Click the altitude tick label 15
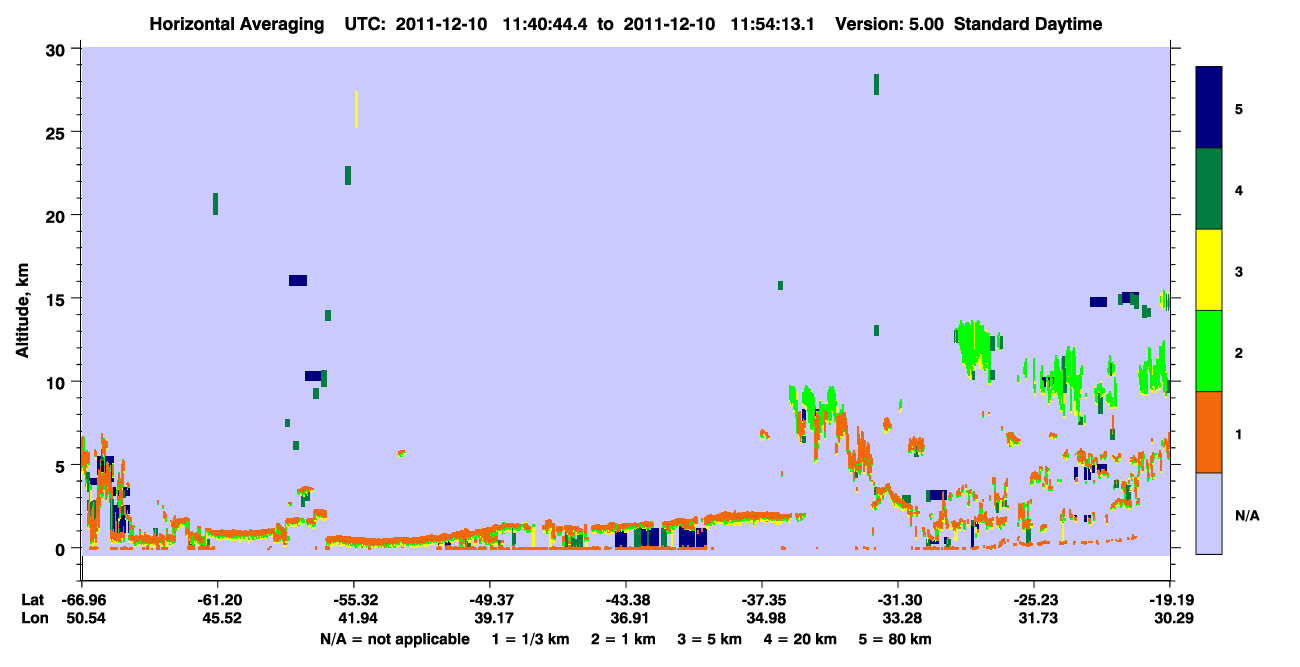The image size is (1300, 667). pyautogui.click(x=58, y=299)
